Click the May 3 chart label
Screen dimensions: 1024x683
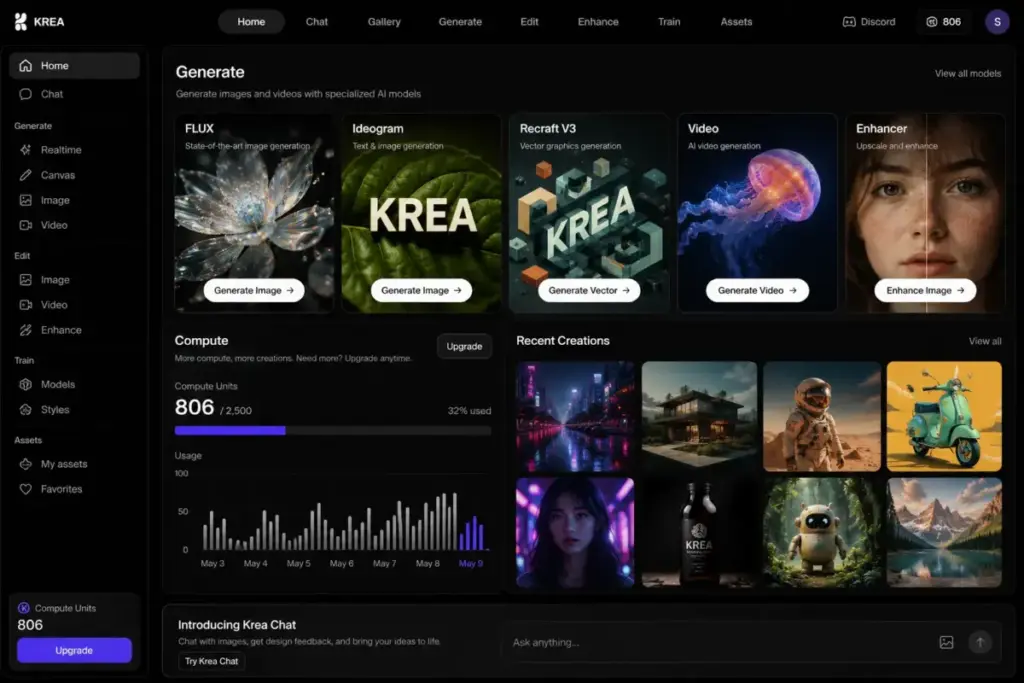tap(212, 564)
